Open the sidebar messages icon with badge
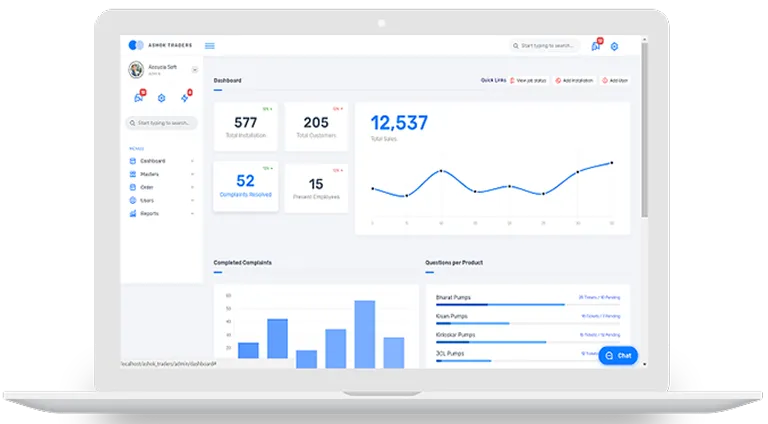This screenshot has height=424, width=768. (x=138, y=98)
